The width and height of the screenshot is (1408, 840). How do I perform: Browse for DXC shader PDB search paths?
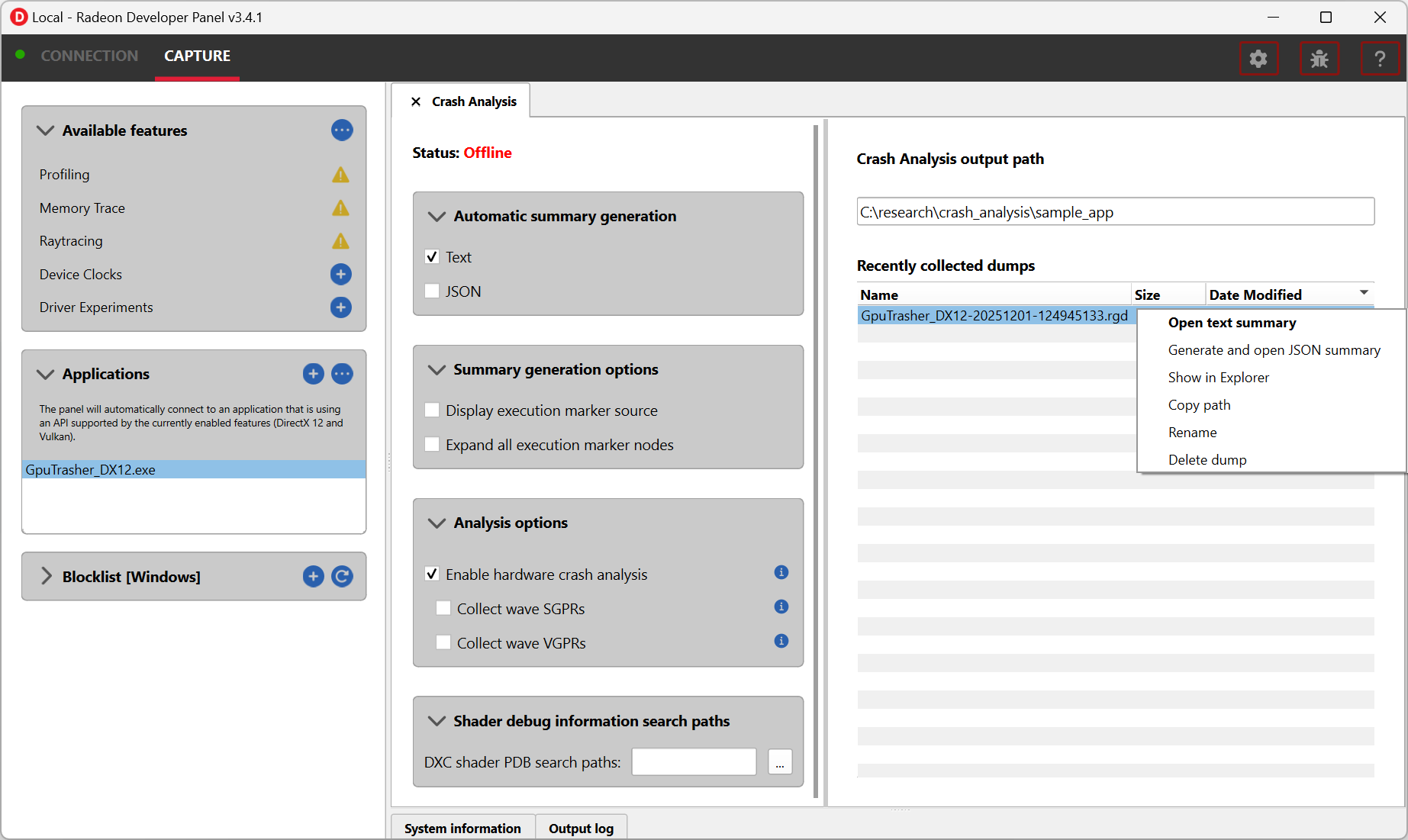coord(779,762)
